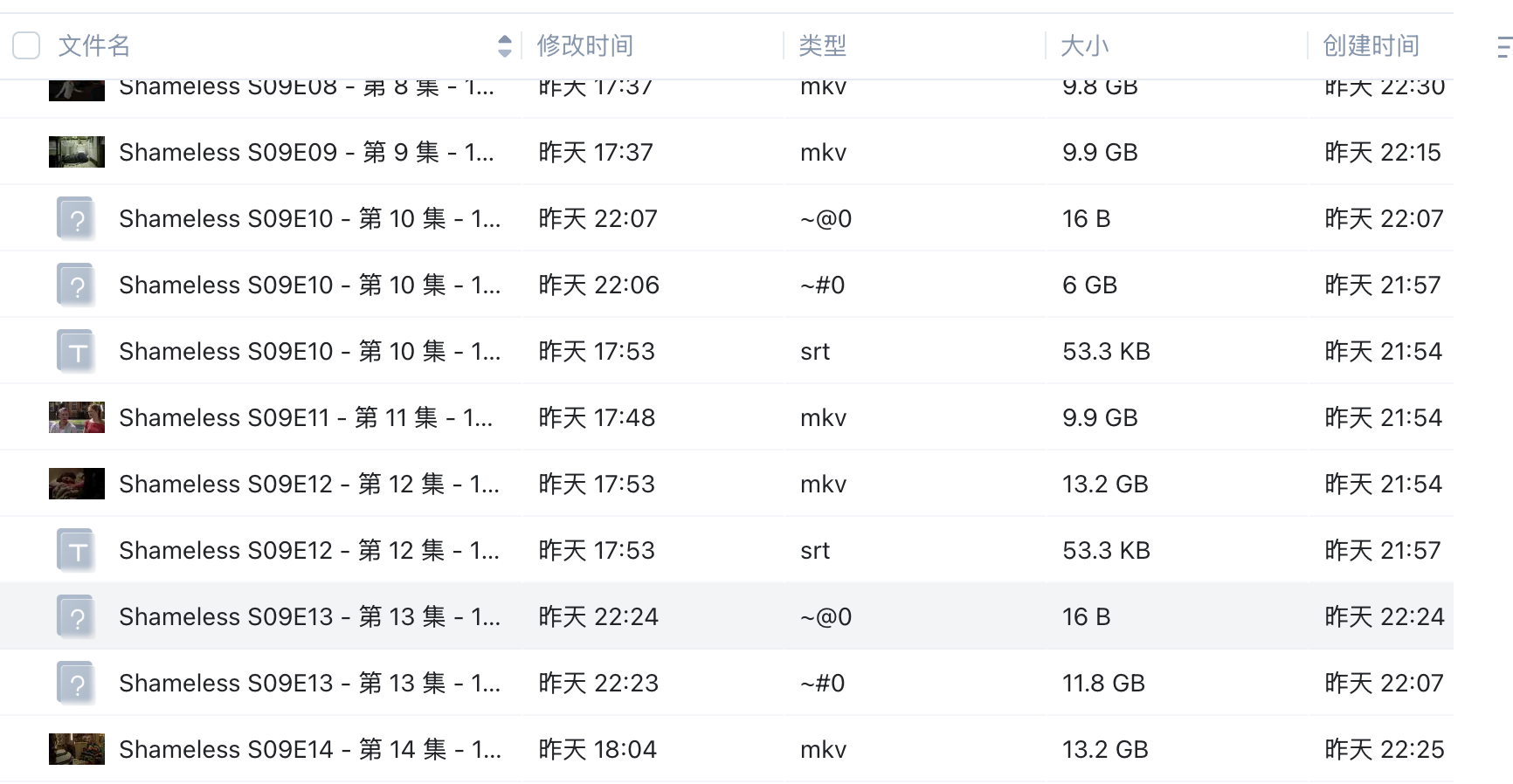
Task: Click text file icon of S09E10 srt
Action: [77, 351]
